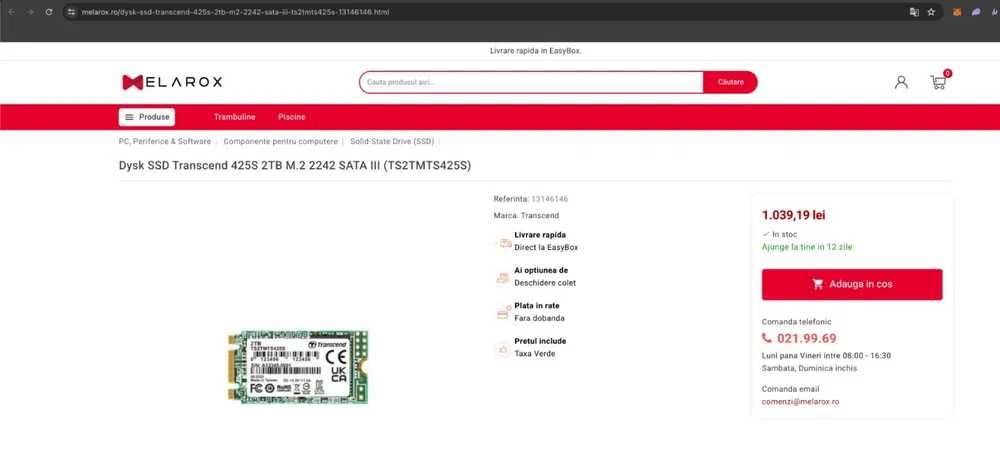Click the Plata in rate card icon
Screen dimensions: 1000x472
click(504, 313)
